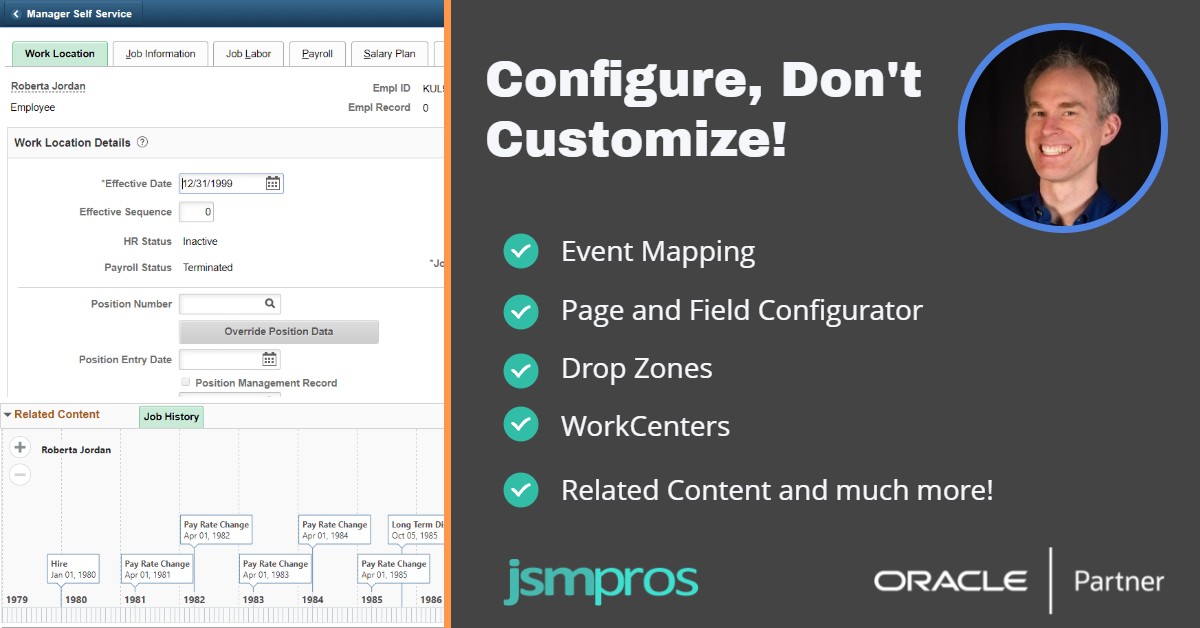
Task: Go back to Manager Self Service
Action: pos(72,14)
